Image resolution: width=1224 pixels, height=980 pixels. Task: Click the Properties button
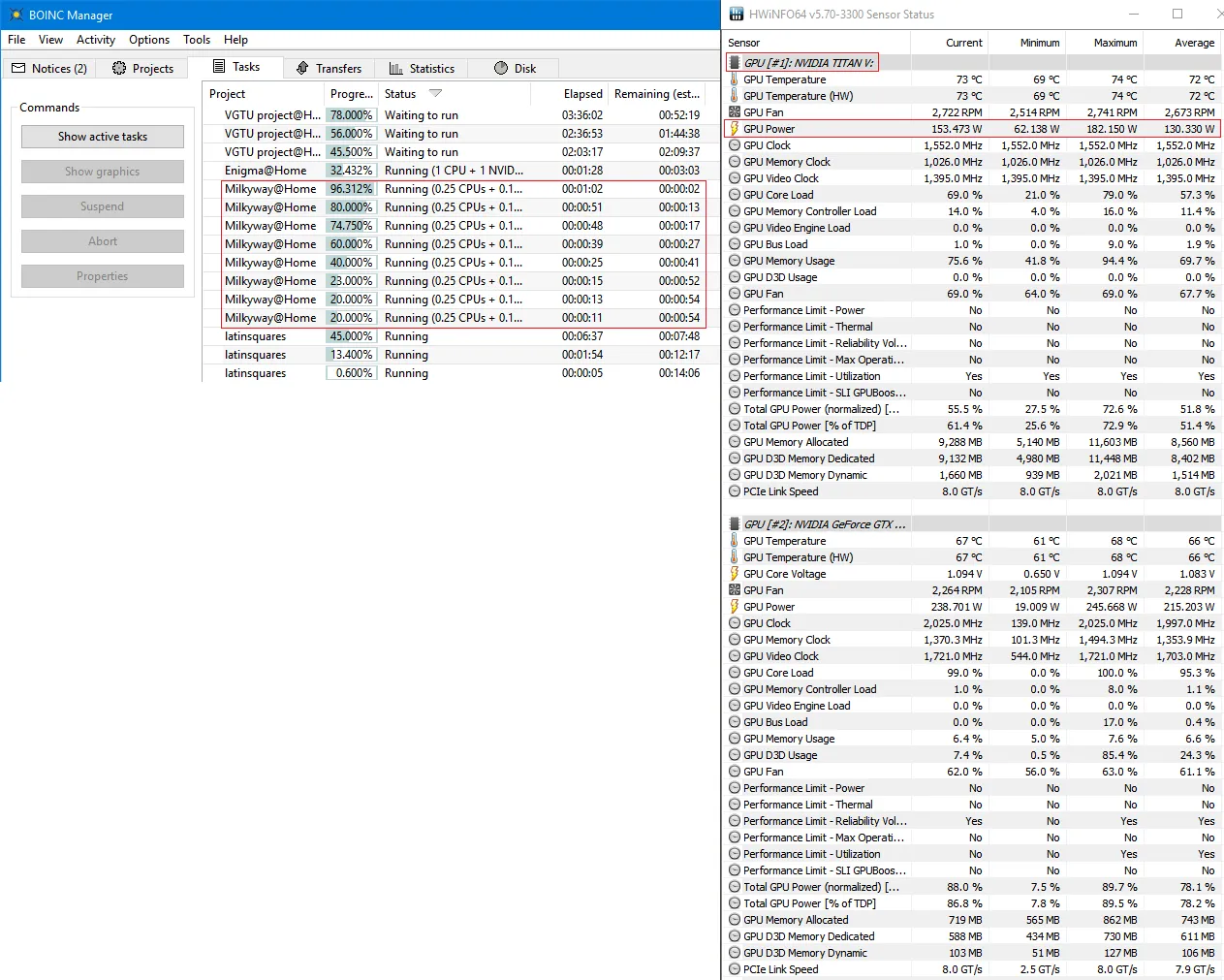click(103, 276)
